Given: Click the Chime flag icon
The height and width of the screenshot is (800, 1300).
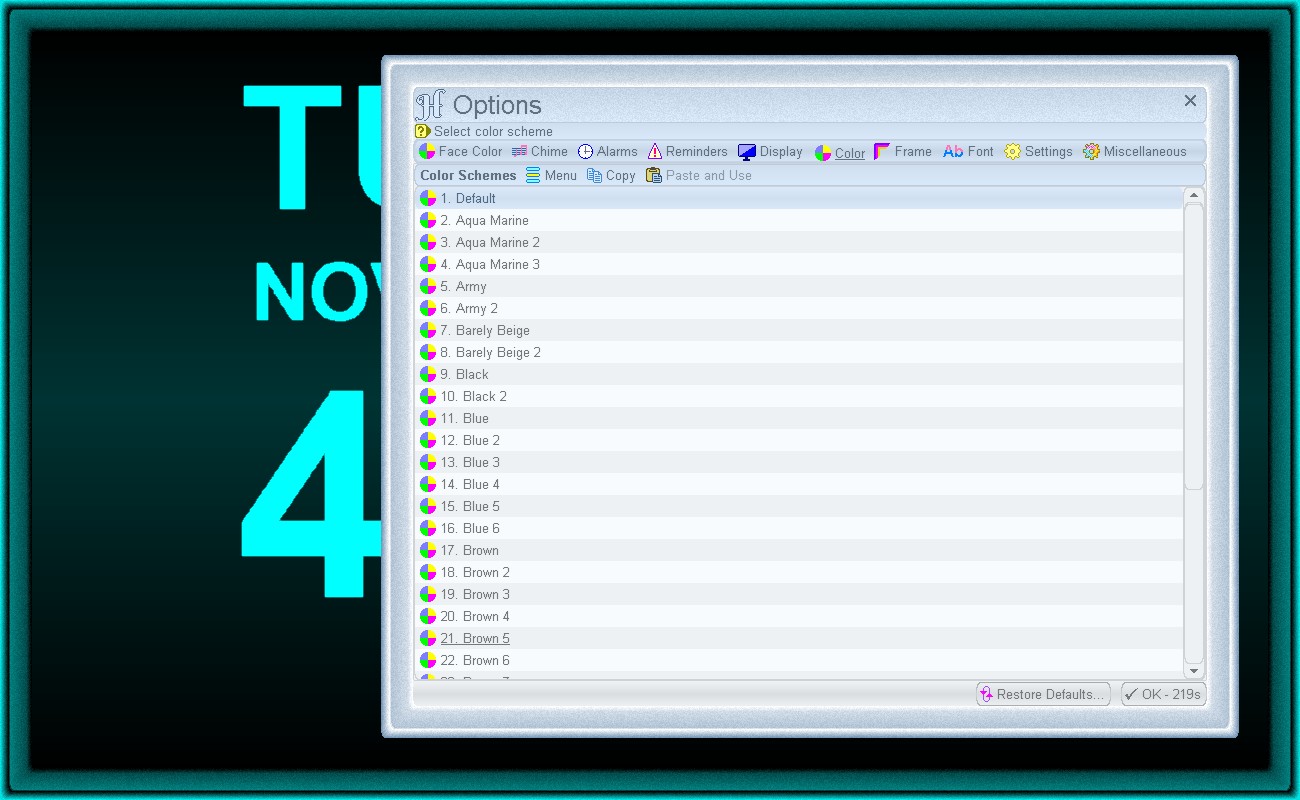Looking at the screenshot, I should coord(519,152).
